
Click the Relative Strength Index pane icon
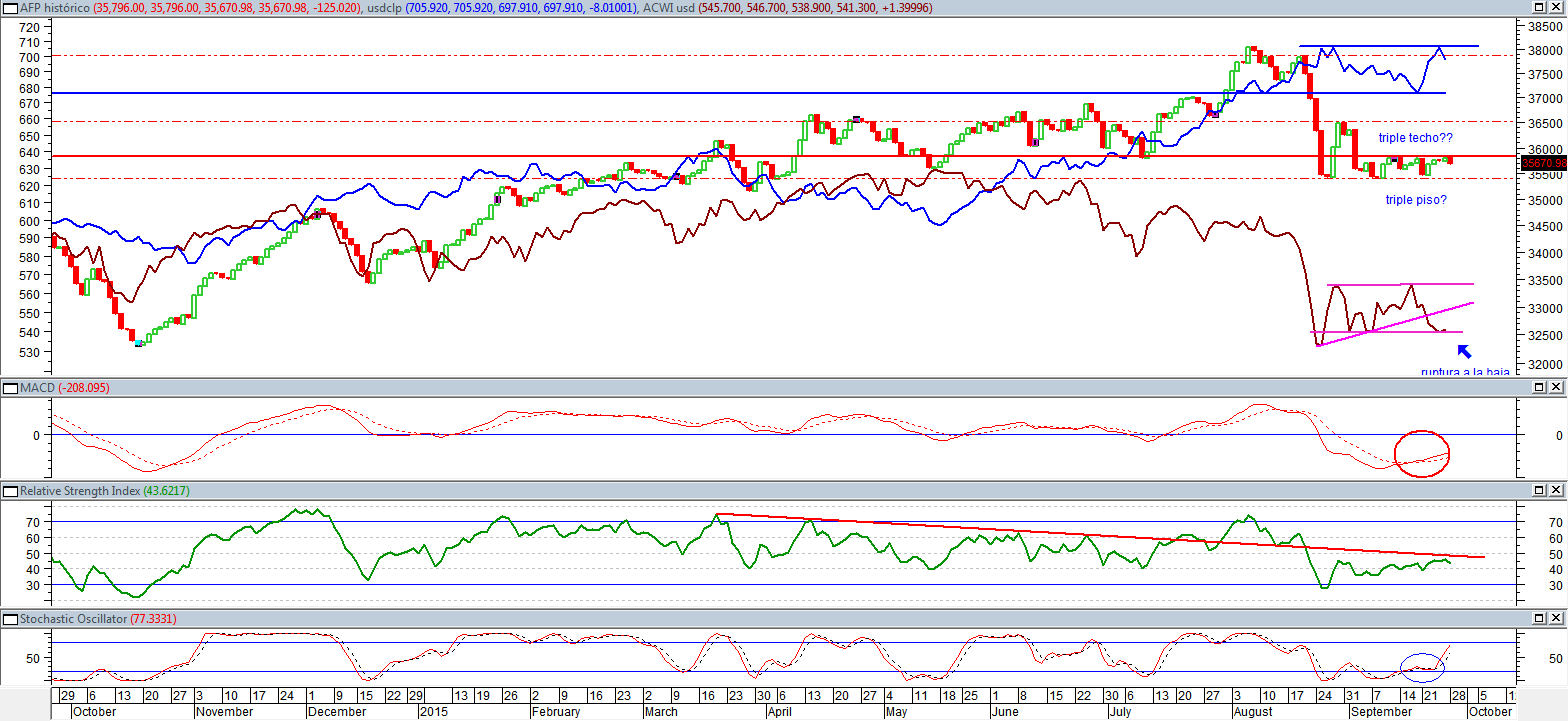pos(11,491)
